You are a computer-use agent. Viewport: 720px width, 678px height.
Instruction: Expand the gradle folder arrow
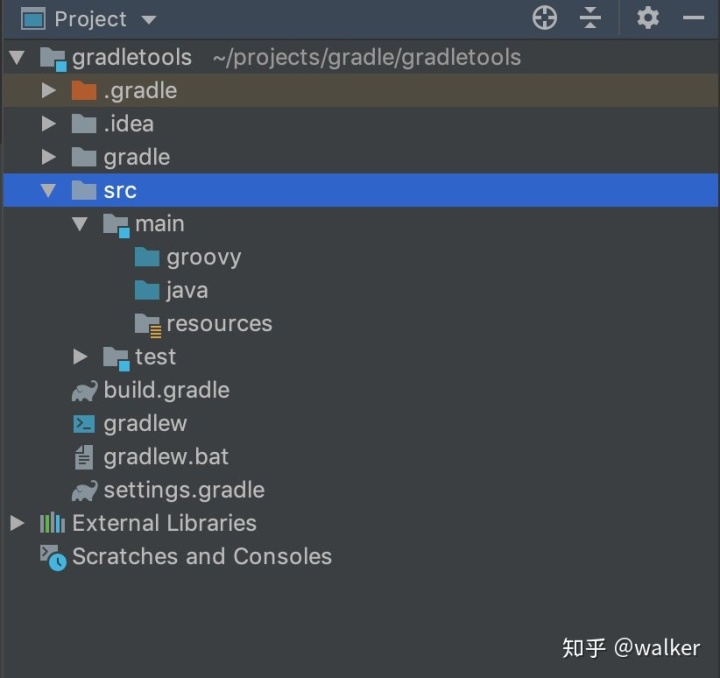48,157
